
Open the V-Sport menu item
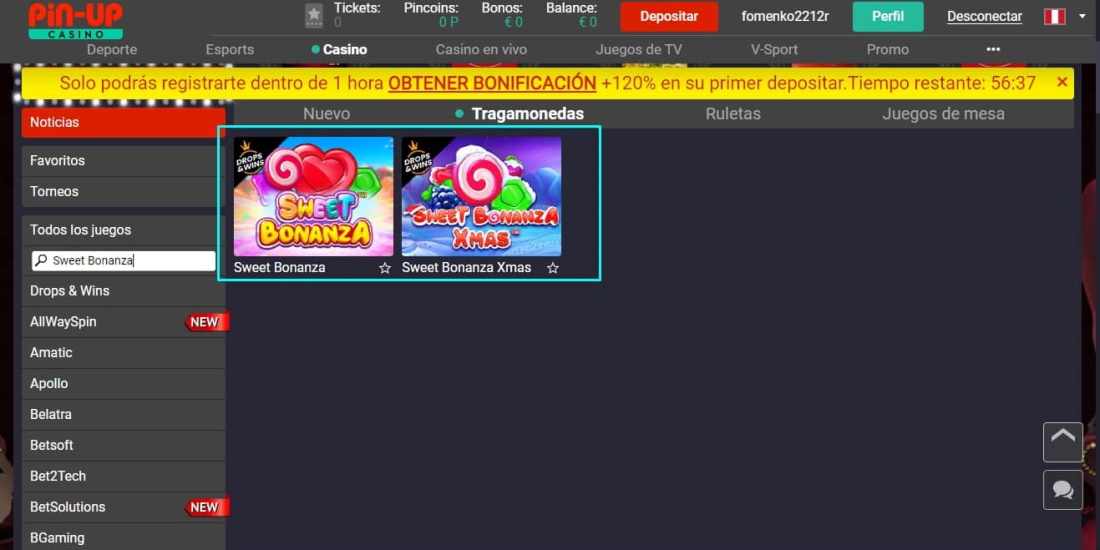[774, 50]
